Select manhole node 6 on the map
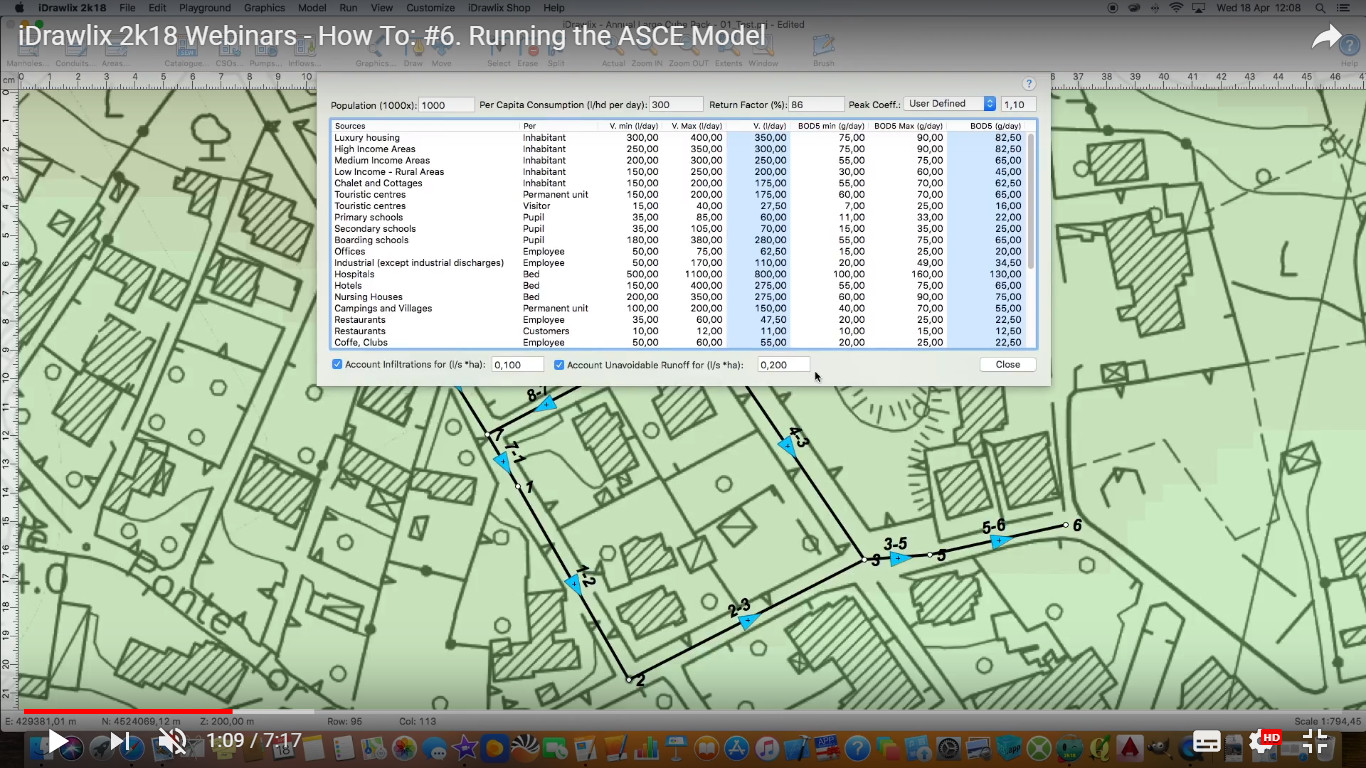Viewport: 1366px width, 768px height. (x=1066, y=525)
